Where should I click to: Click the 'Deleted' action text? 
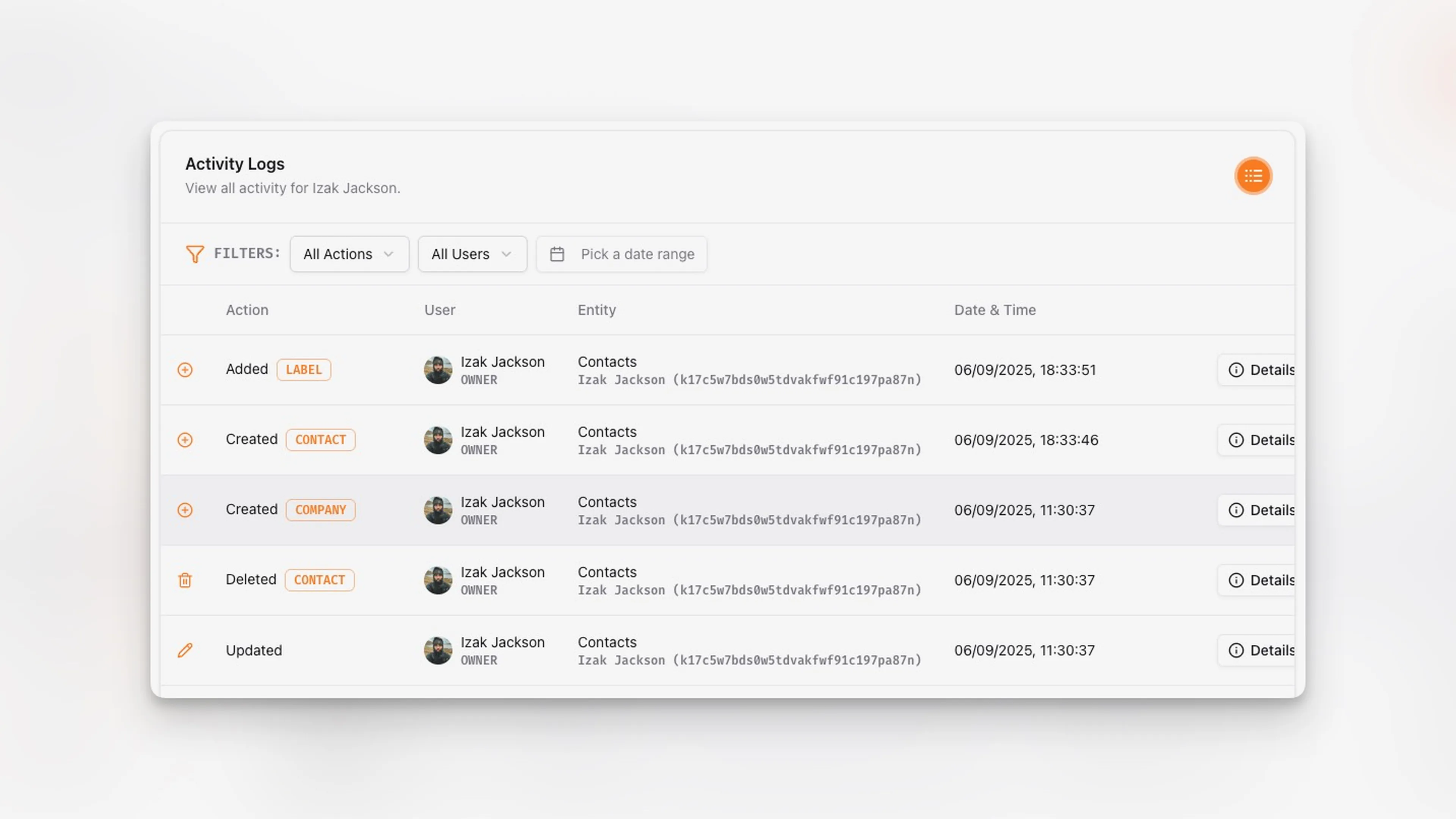click(x=251, y=579)
